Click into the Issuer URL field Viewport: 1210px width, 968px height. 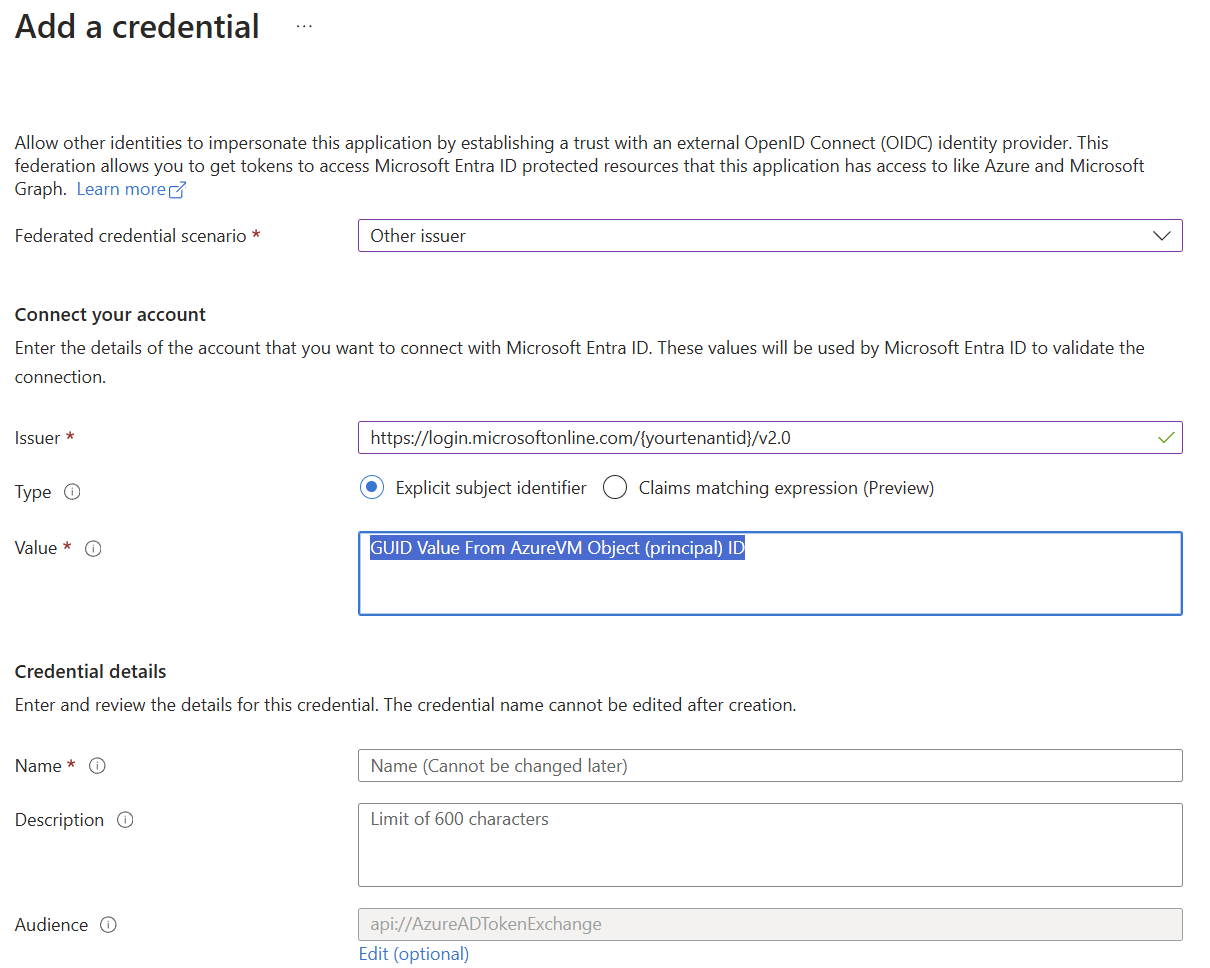click(770, 437)
